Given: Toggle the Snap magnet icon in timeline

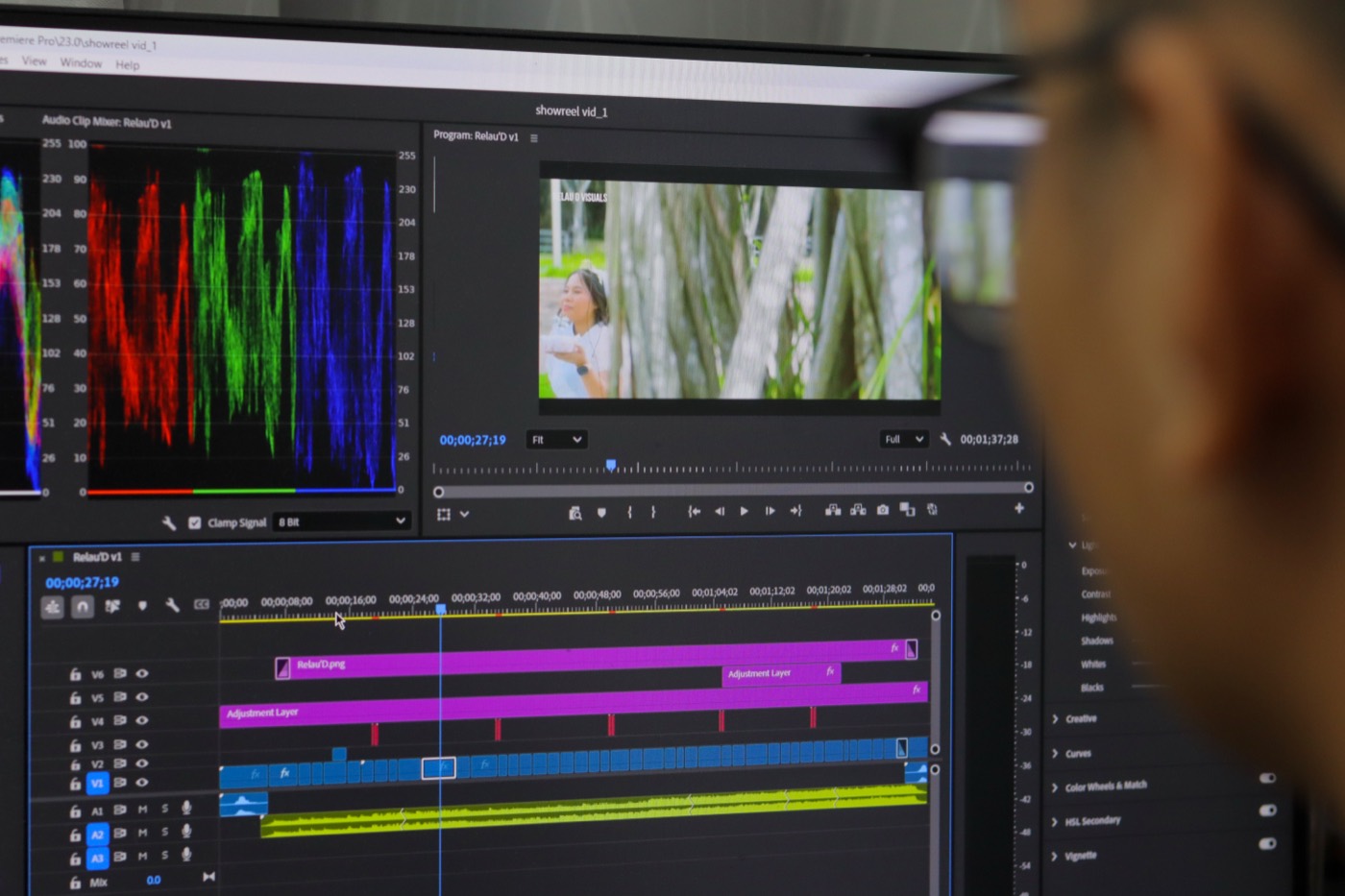Looking at the screenshot, I should pos(83,607).
